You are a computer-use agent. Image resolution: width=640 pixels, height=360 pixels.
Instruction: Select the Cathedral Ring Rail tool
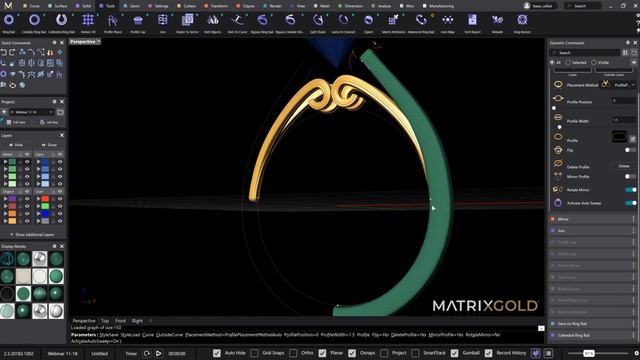click(x=62, y=23)
